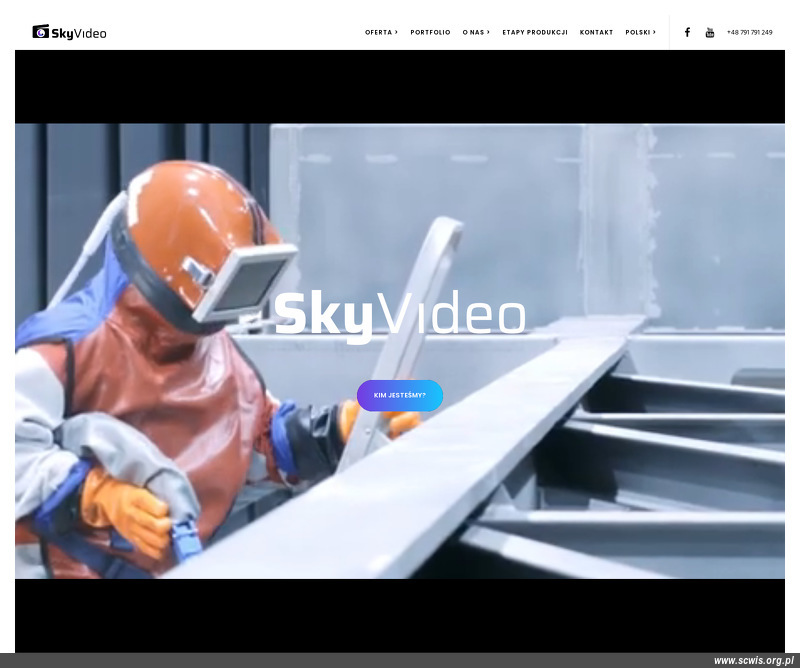
Task: Open the YouTube channel icon
Action: (x=710, y=32)
